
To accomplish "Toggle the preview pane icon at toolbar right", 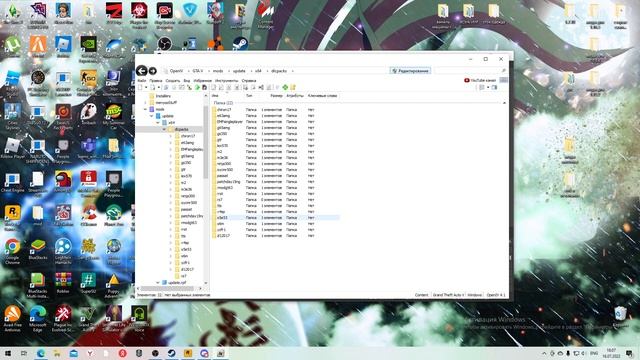I will (494, 87).
